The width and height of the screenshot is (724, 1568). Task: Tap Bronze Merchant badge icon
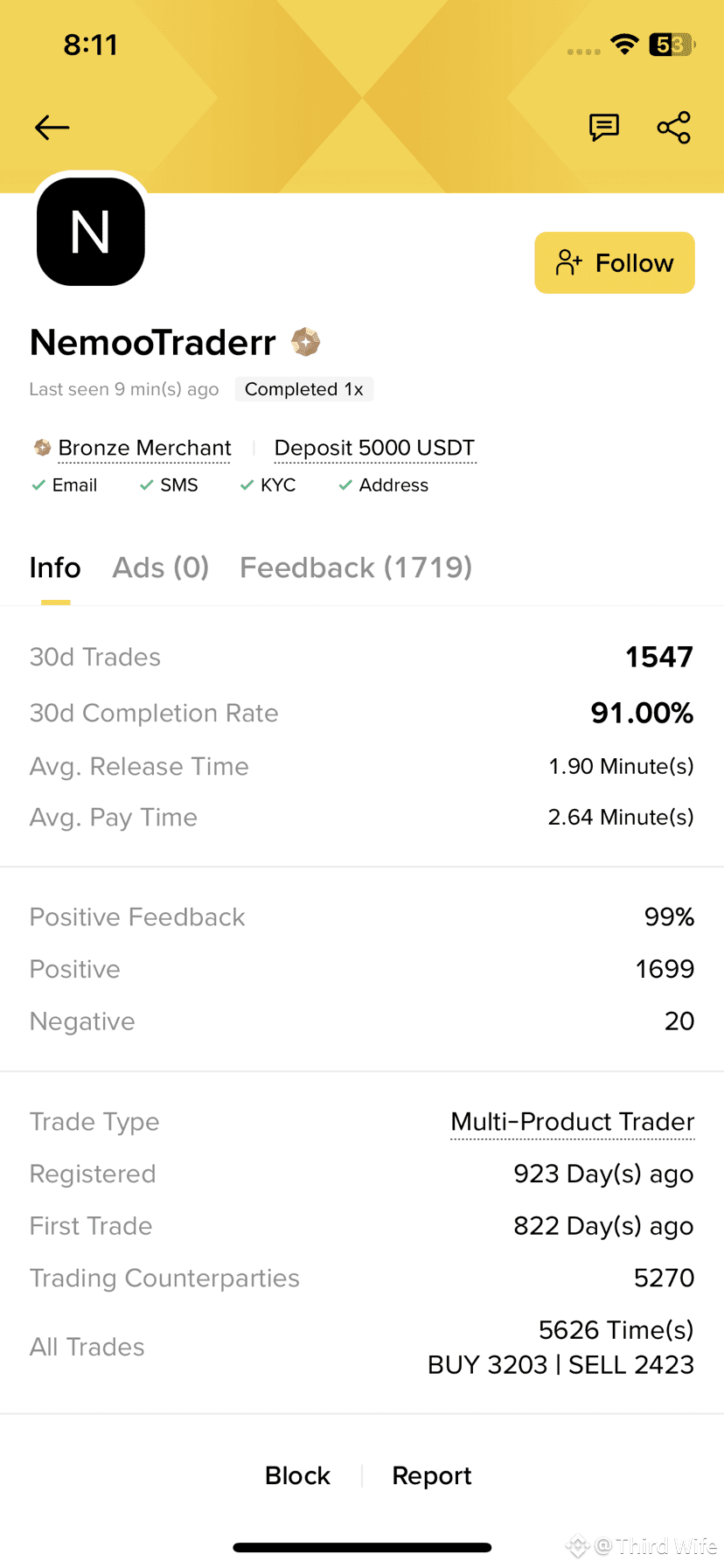click(42, 448)
